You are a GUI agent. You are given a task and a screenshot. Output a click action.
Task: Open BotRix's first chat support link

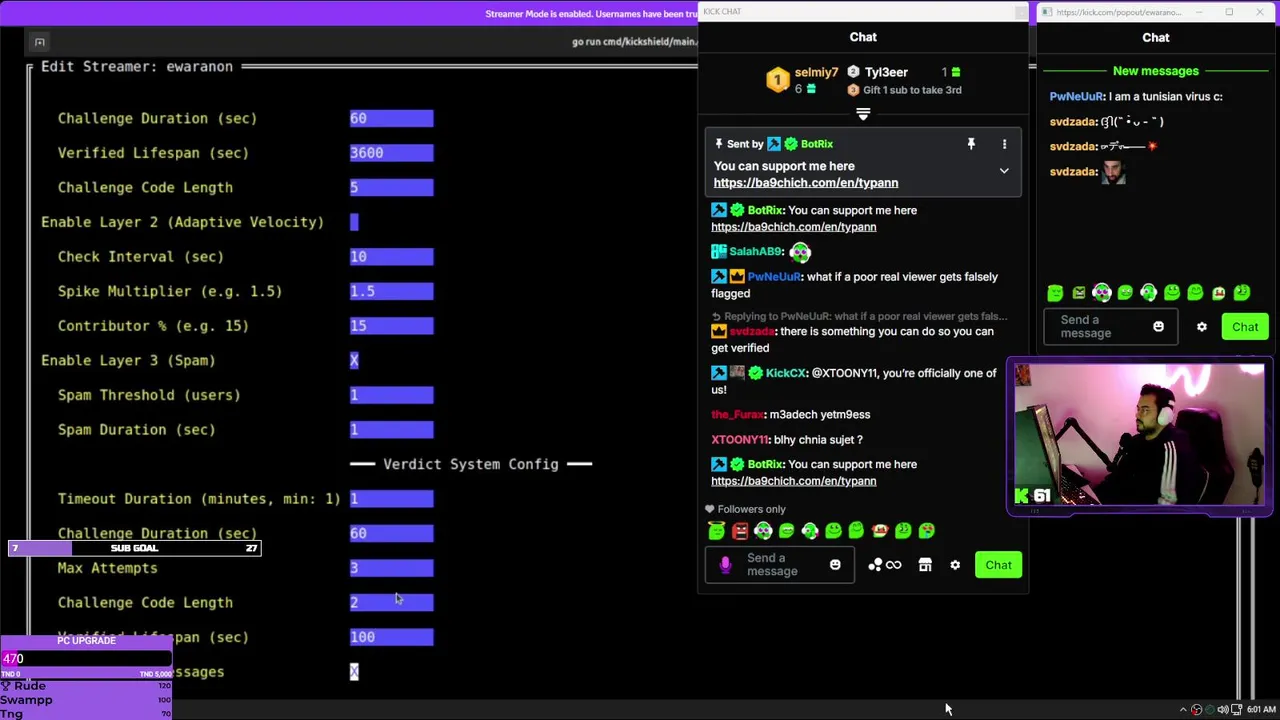click(794, 227)
